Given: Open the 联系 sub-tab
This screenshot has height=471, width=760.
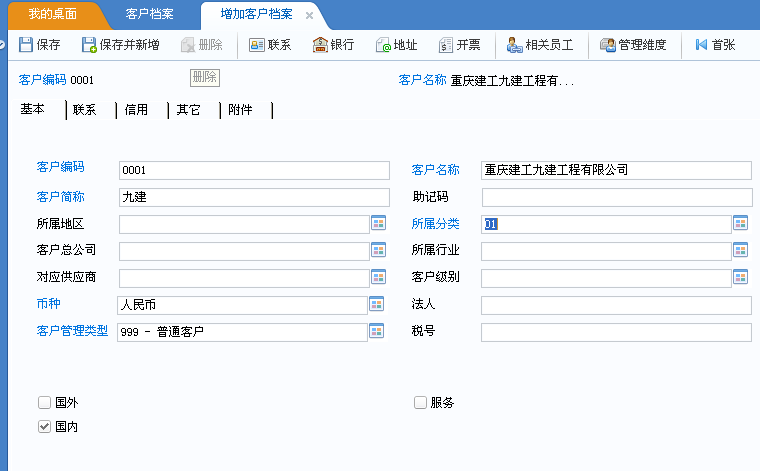Looking at the screenshot, I should tap(84, 110).
